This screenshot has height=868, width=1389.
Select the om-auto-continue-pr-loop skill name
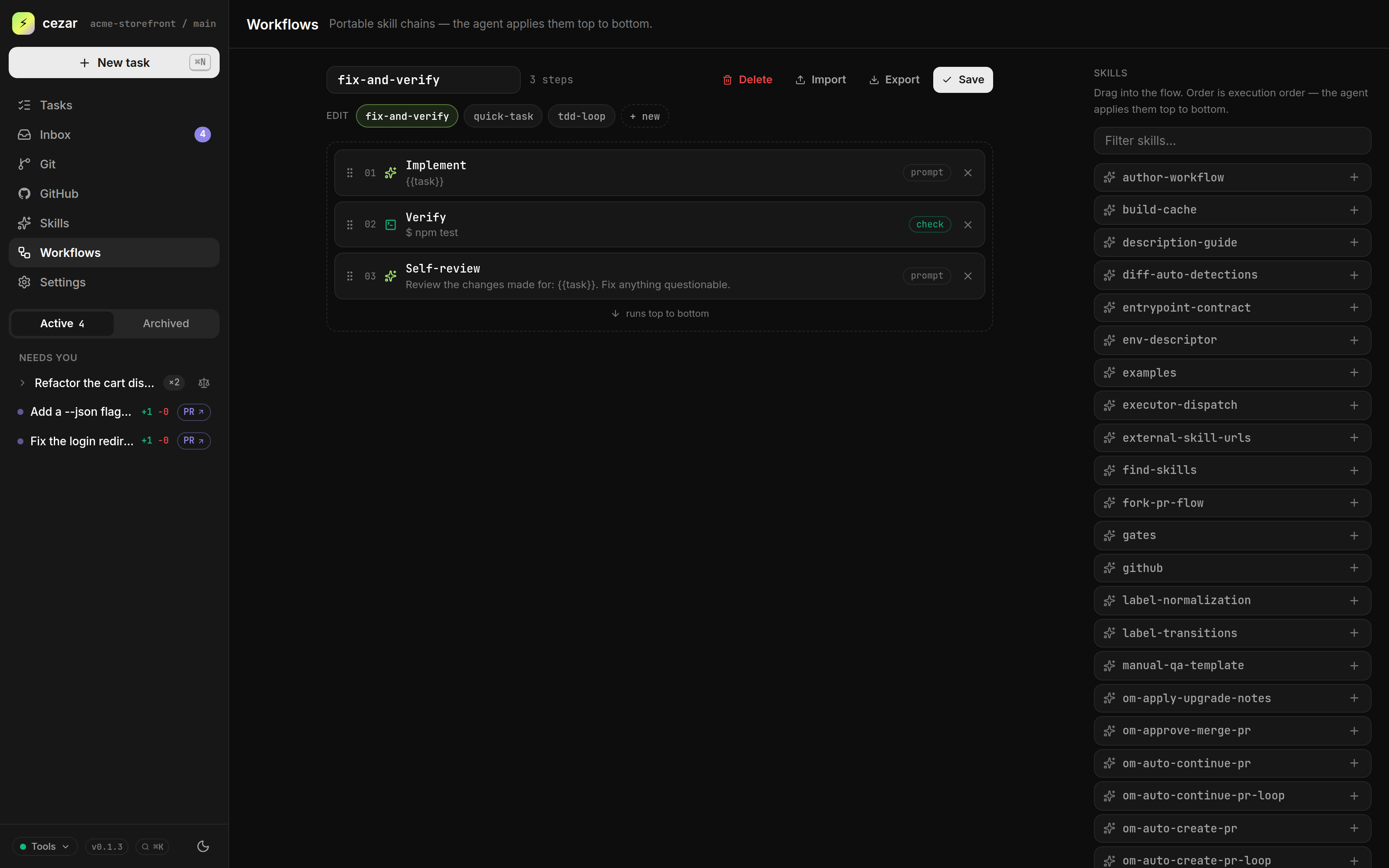(1203, 796)
